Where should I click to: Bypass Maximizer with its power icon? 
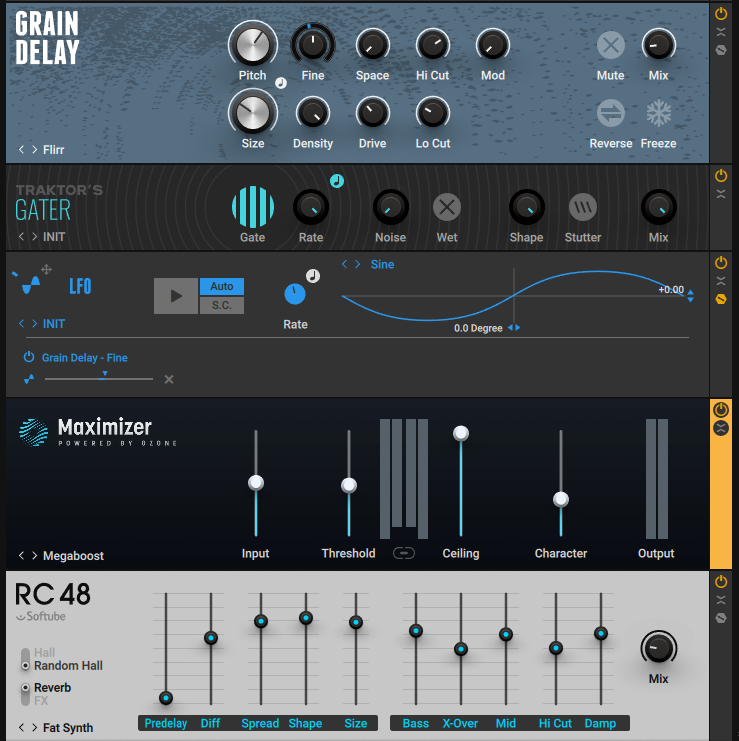tap(721, 410)
